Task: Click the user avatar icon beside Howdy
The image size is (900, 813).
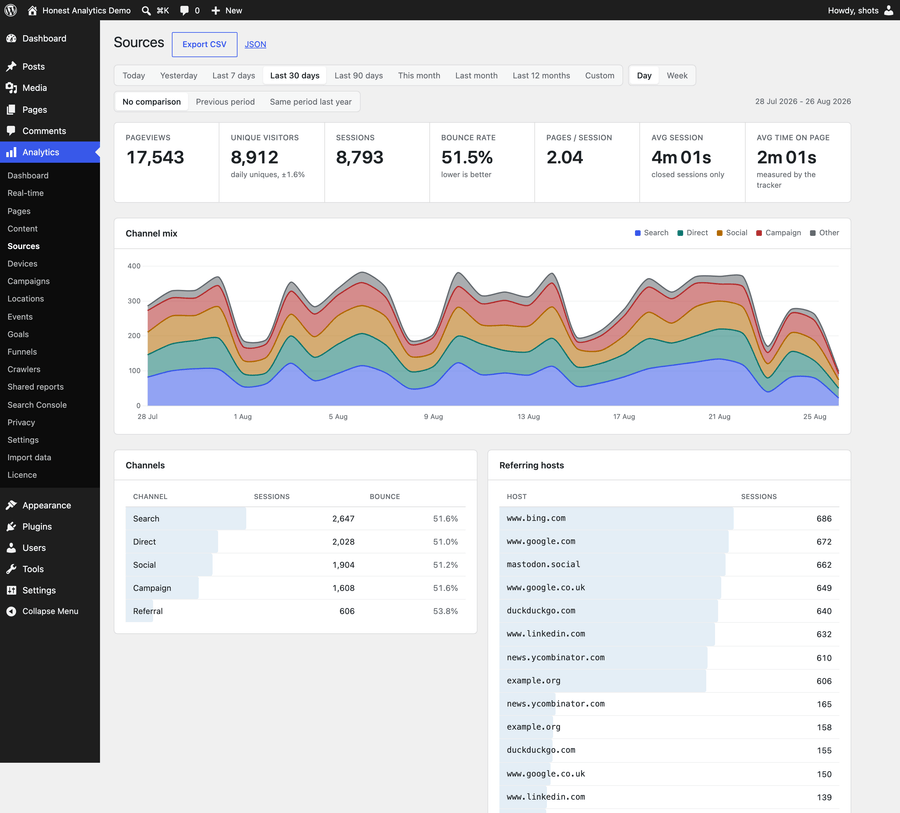Action: (x=889, y=10)
